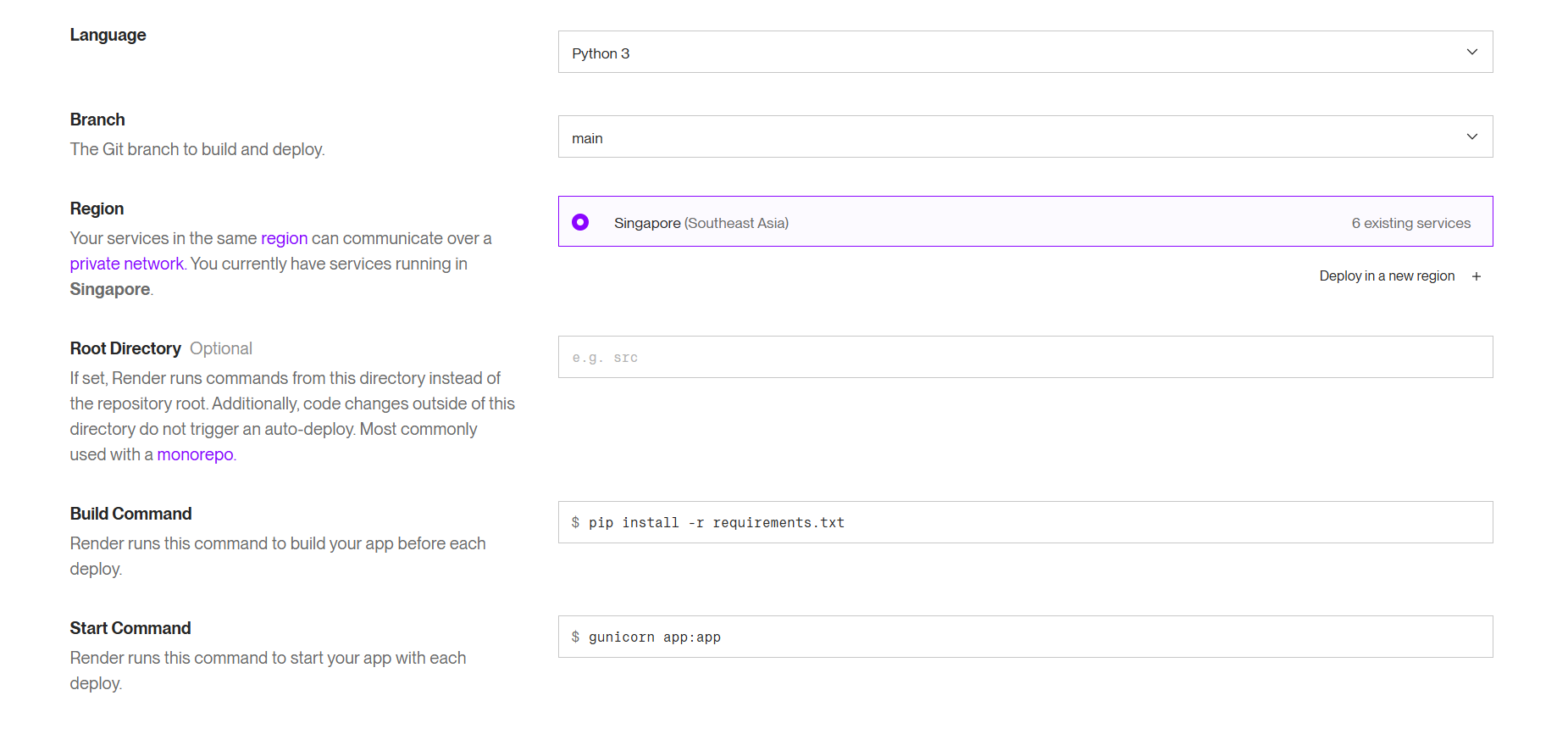Click the plus icon beside Deploy in a new region
This screenshot has width=1568, height=729.
click(x=1477, y=276)
